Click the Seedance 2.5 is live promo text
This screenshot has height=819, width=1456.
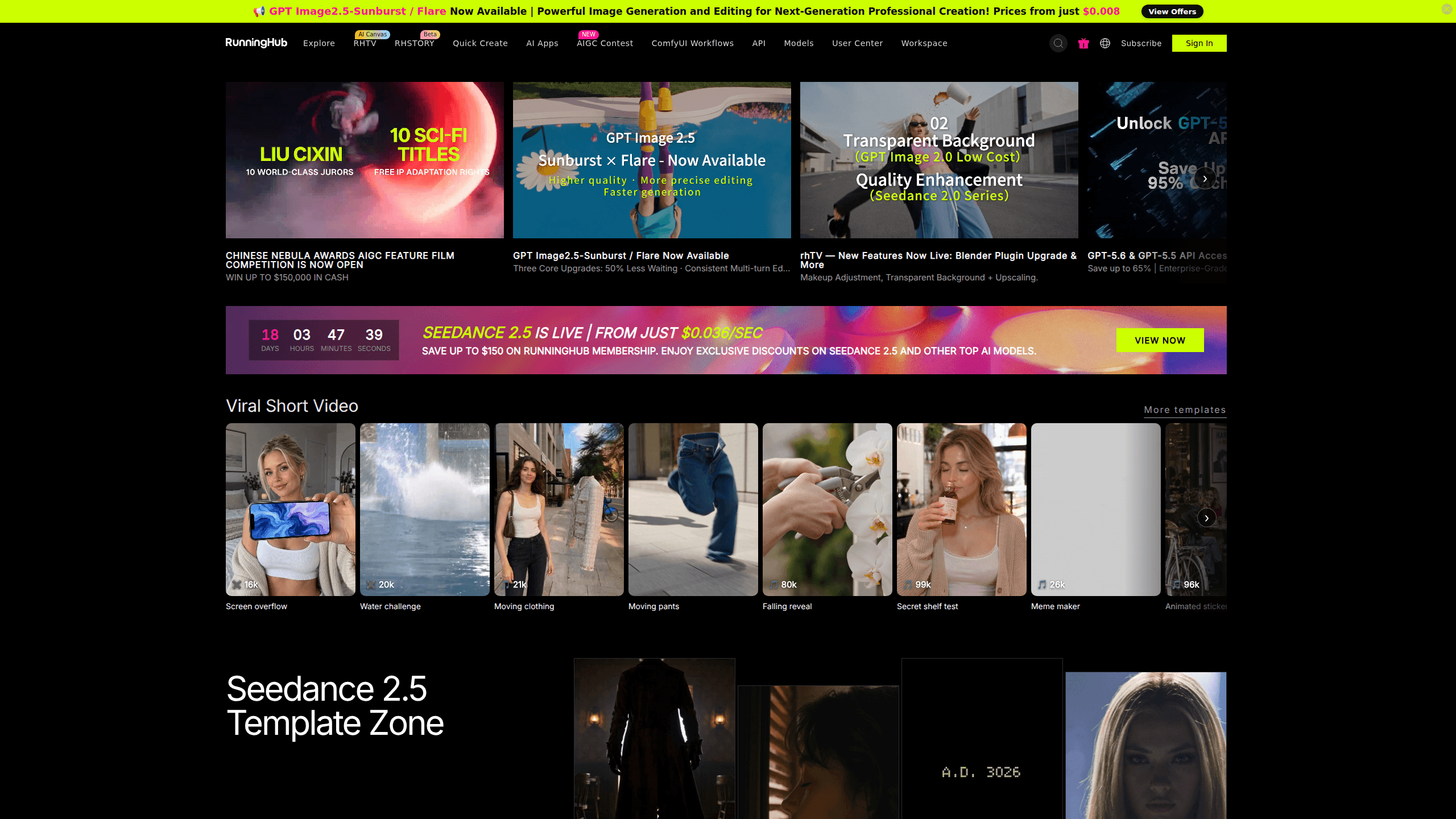coord(592,333)
